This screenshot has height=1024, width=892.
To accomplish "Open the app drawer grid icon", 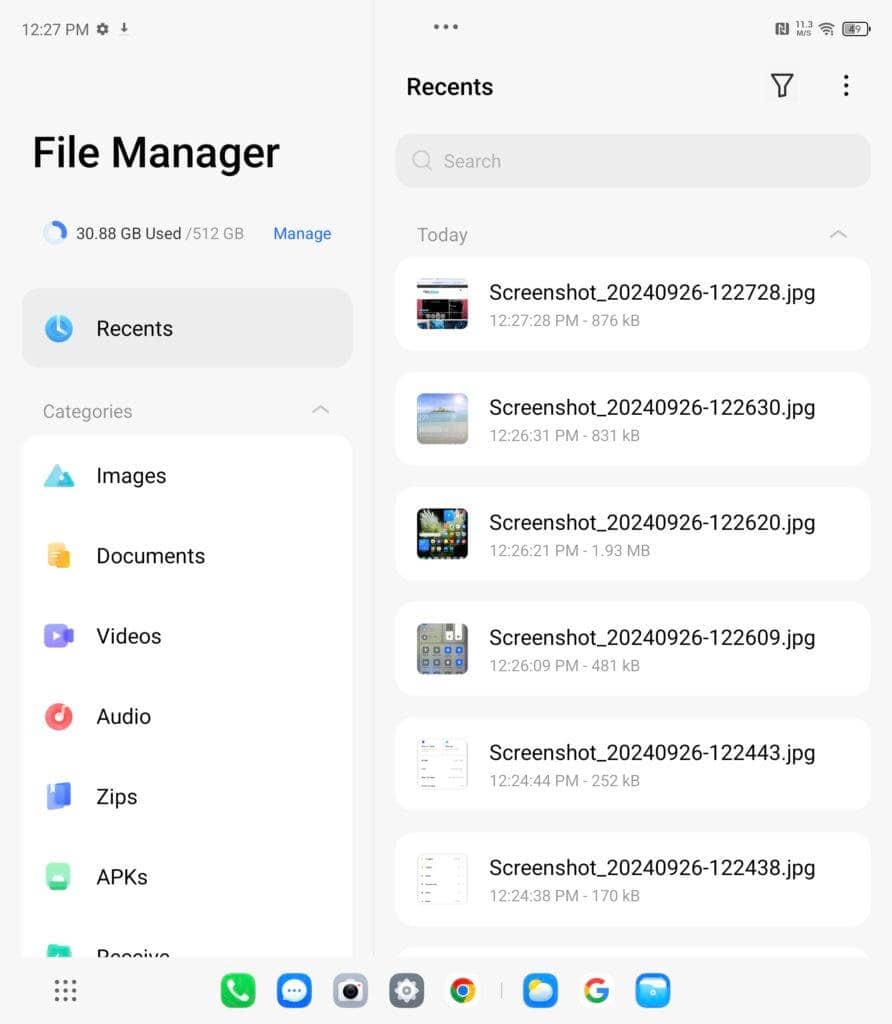I will tap(65, 991).
